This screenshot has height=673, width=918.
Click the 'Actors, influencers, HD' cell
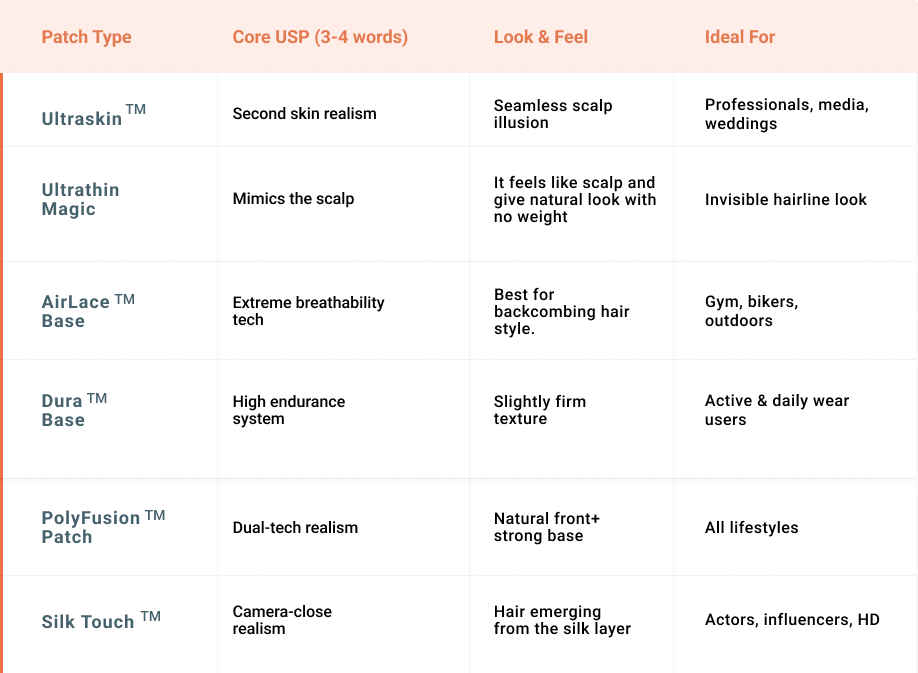tap(791, 620)
